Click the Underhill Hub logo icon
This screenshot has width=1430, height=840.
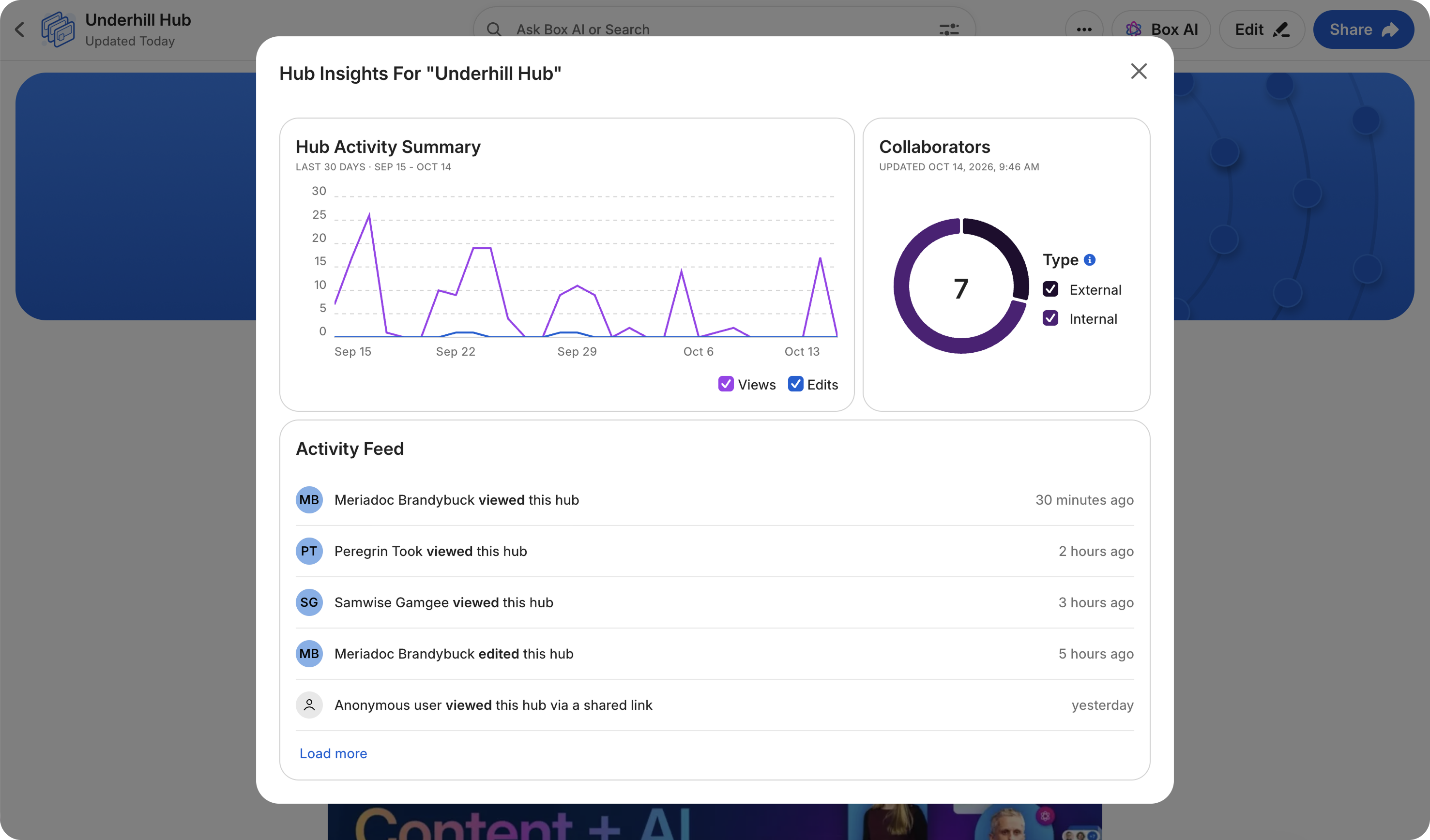[58, 30]
